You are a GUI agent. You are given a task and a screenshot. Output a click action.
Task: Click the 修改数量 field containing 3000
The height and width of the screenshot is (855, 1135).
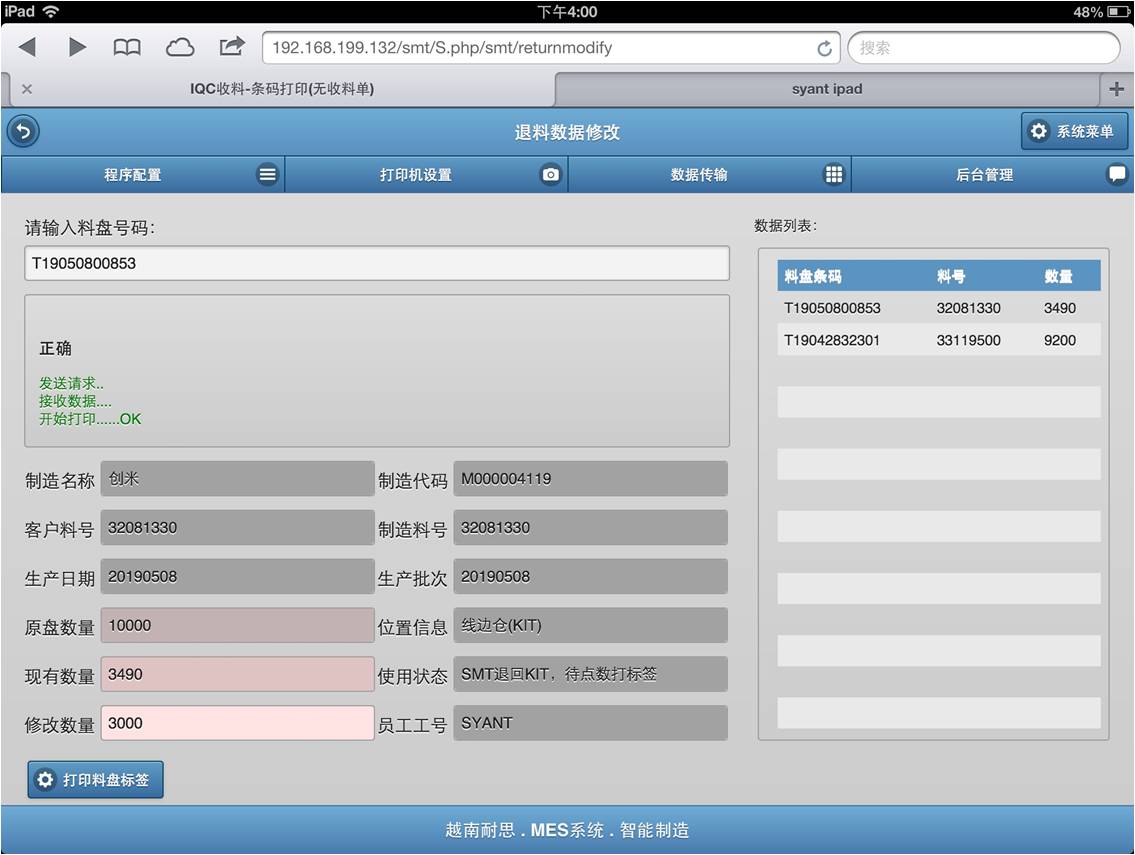coord(237,723)
